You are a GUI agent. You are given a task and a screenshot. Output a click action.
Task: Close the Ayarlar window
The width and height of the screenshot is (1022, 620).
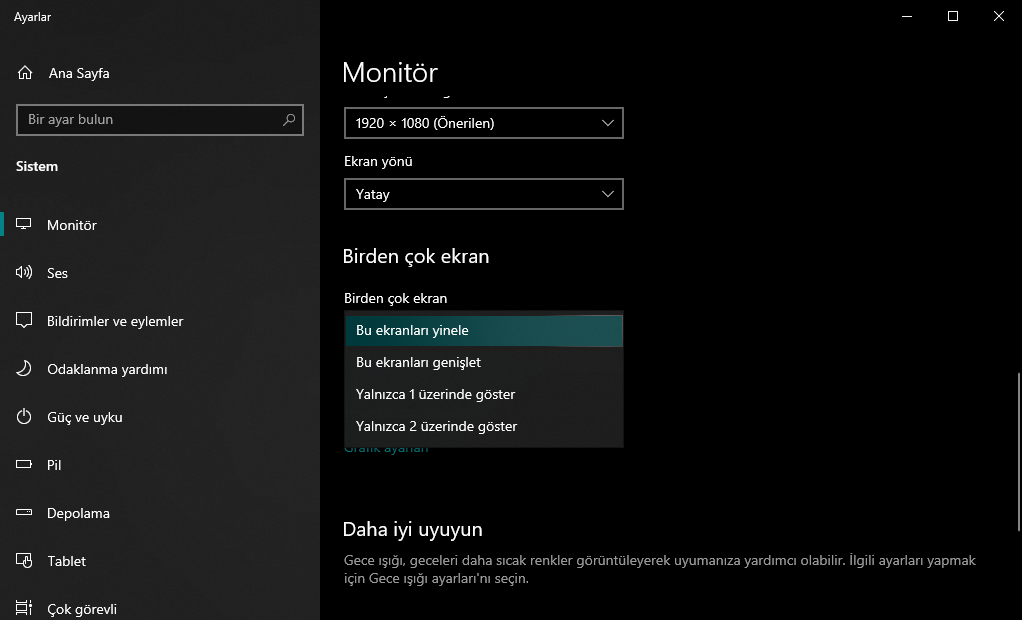click(999, 16)
